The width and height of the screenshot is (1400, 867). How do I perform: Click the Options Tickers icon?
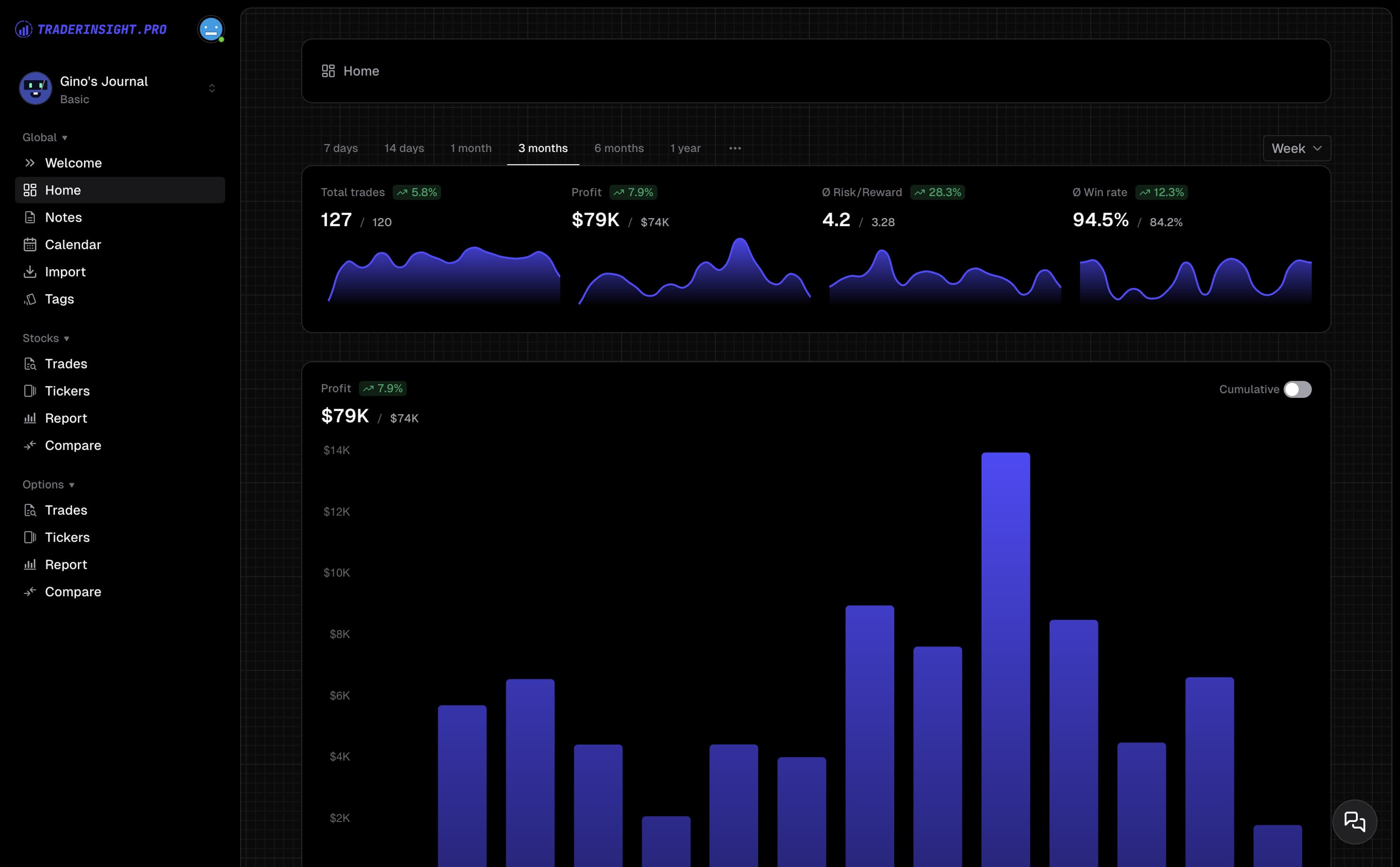coord(30,537)
